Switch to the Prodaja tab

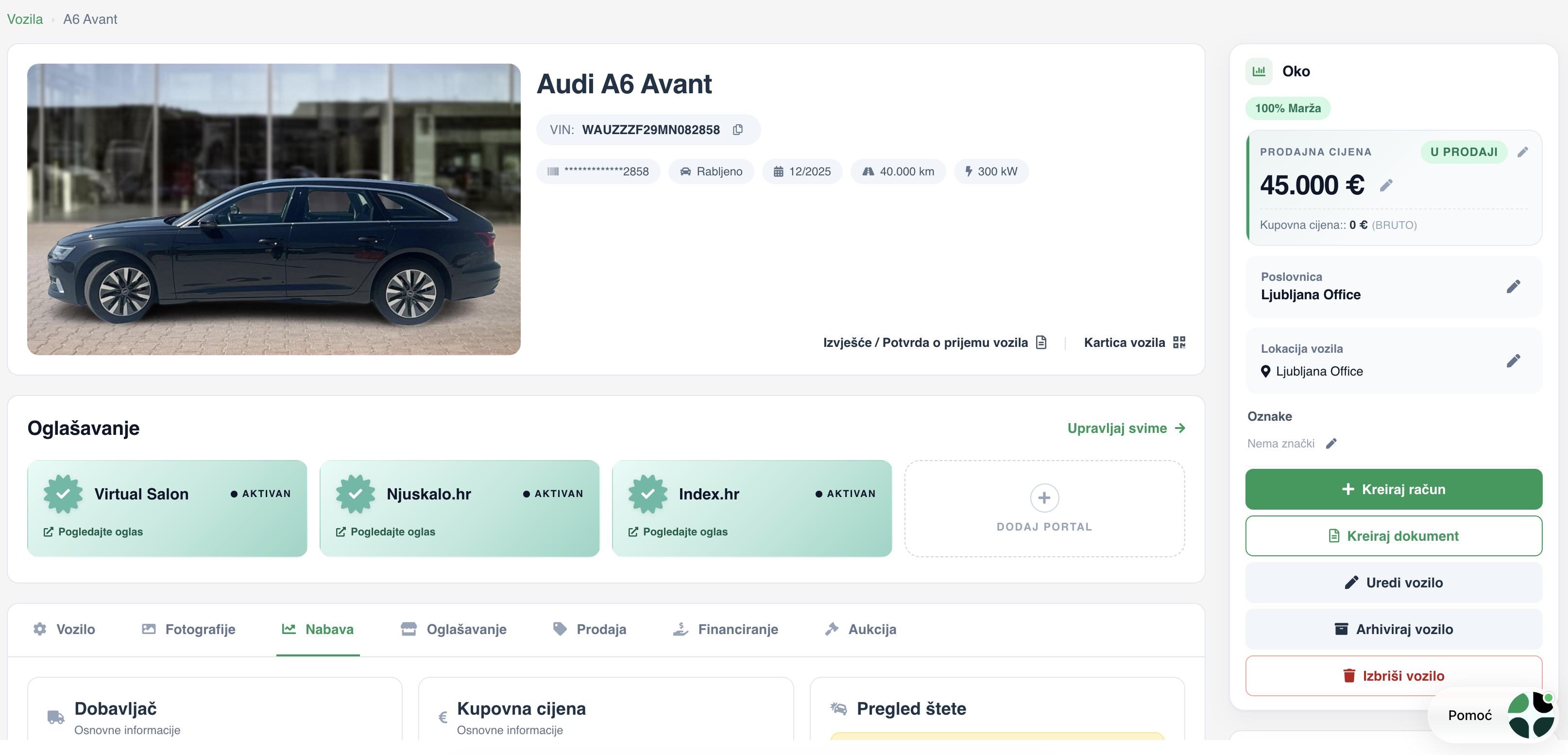click(x=589, y=629)
